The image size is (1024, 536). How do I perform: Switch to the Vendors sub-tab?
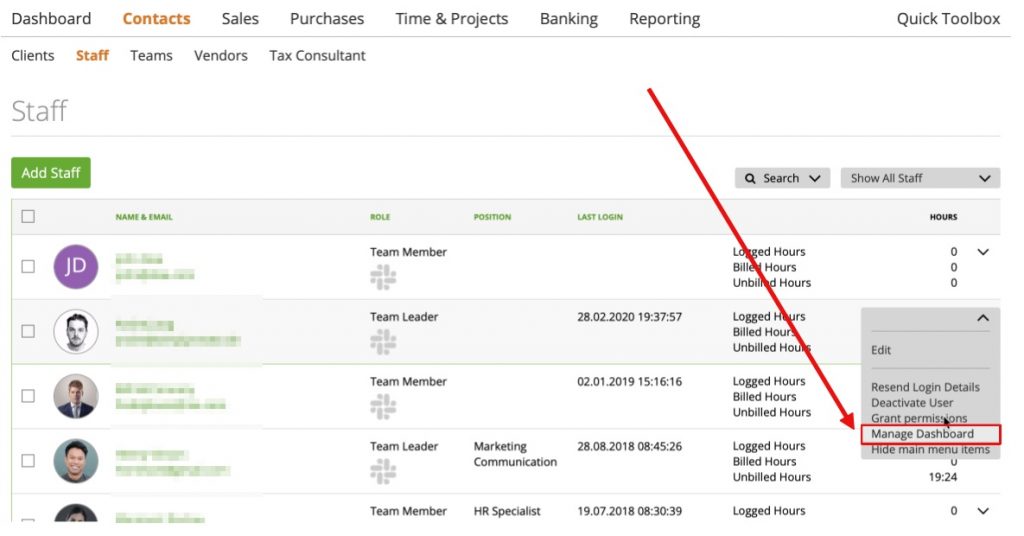[221, 55]
